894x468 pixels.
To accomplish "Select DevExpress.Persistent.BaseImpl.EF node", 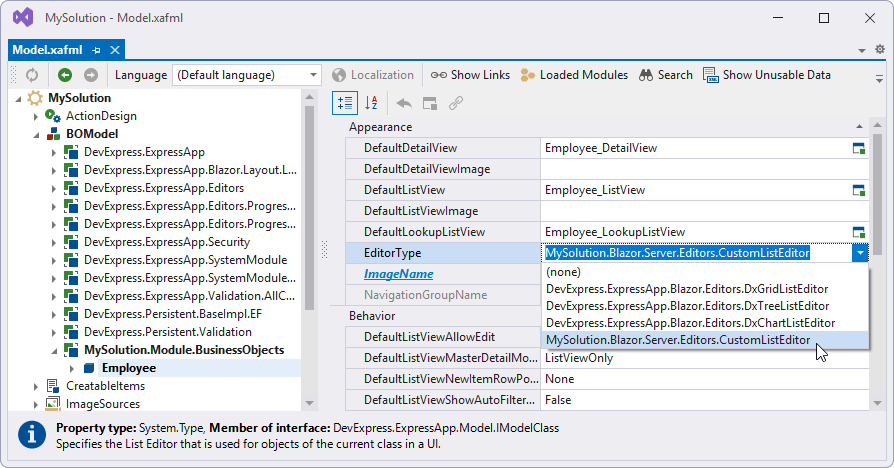I will coord(173,314).
